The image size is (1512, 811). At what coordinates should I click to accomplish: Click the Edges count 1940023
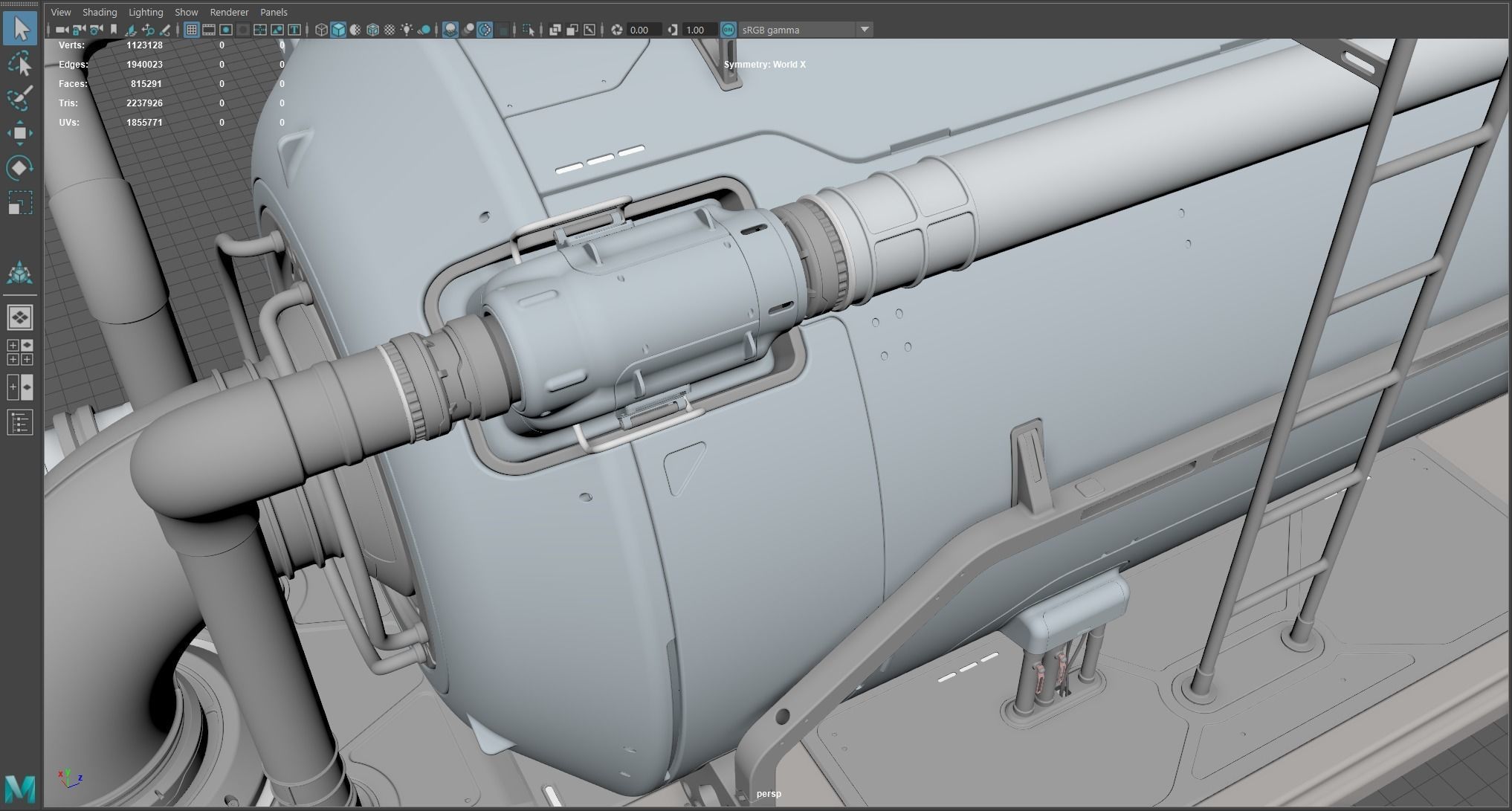[x=144, y=65]
